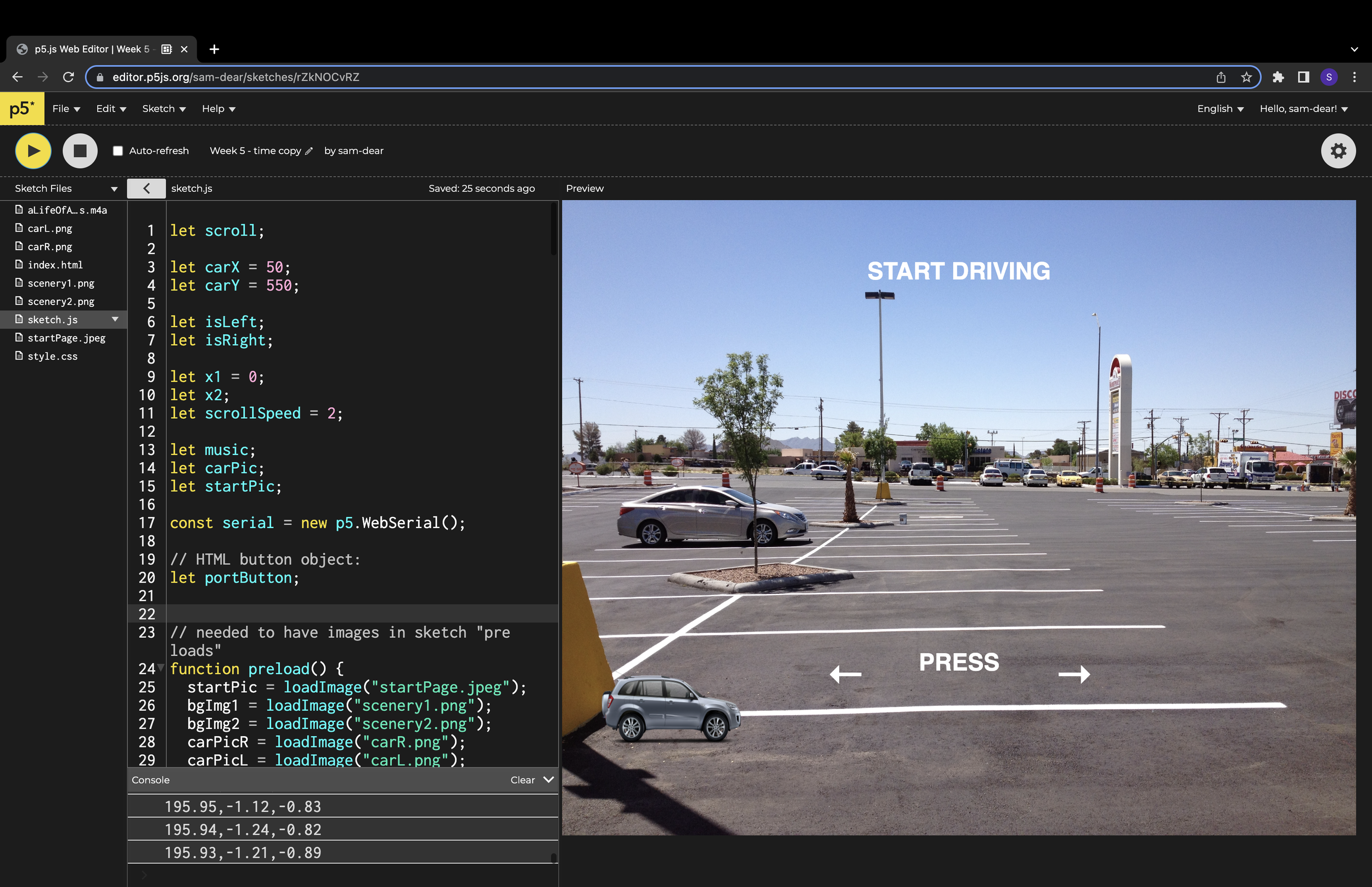Click the browser address bar
The image size is (1372, 887).
click(633, 77)
